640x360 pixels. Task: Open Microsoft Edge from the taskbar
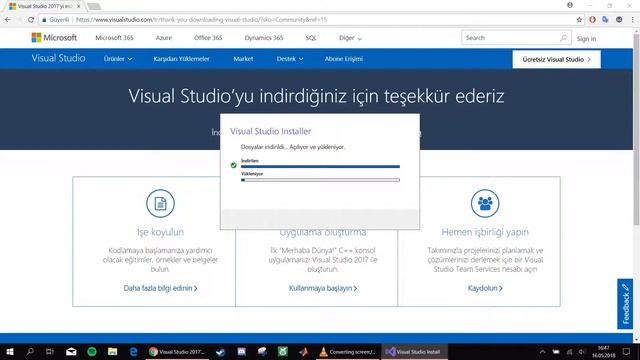click(133, 351)
